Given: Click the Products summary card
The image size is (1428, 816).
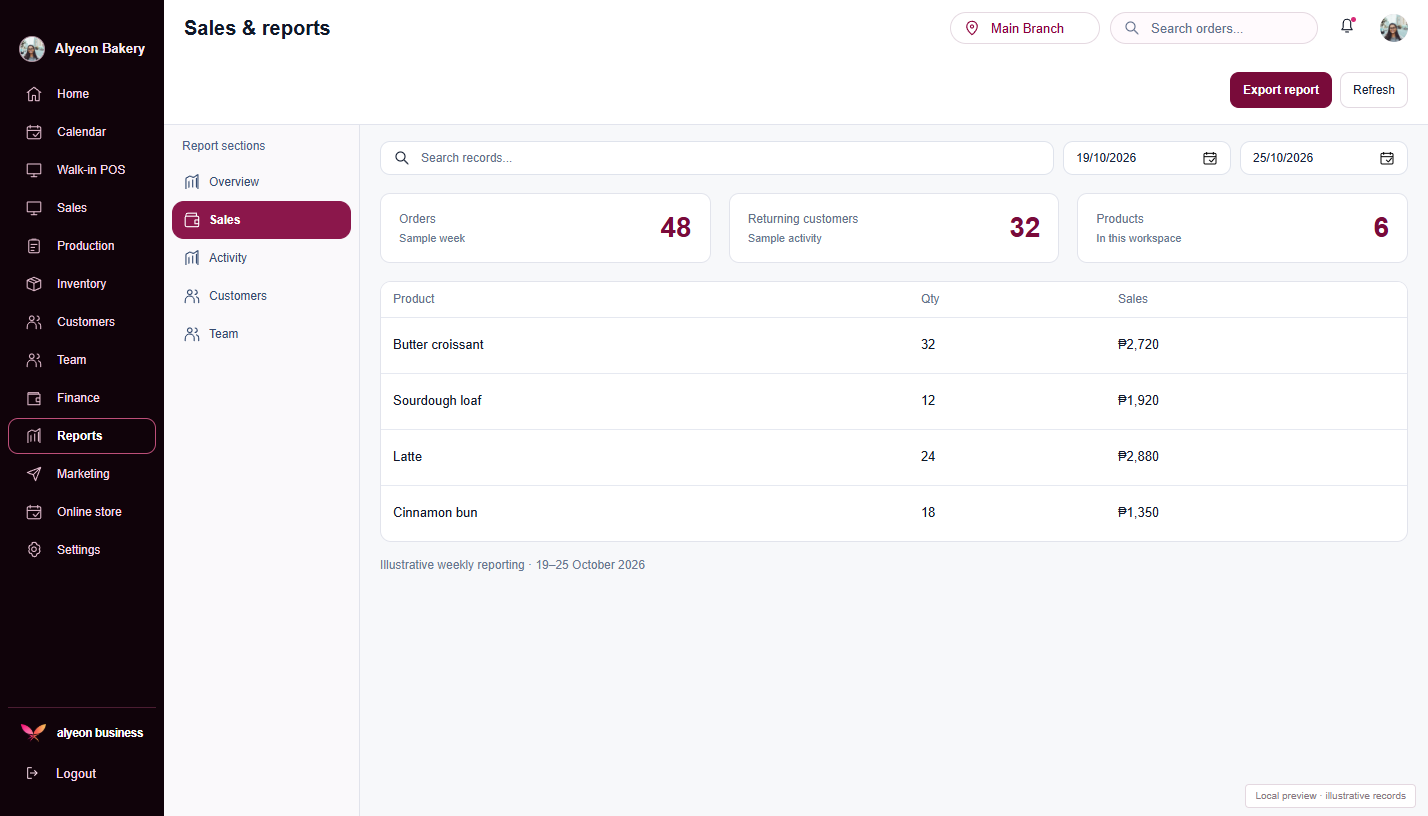Looking at the screenshot, I should click(1242, 228).
